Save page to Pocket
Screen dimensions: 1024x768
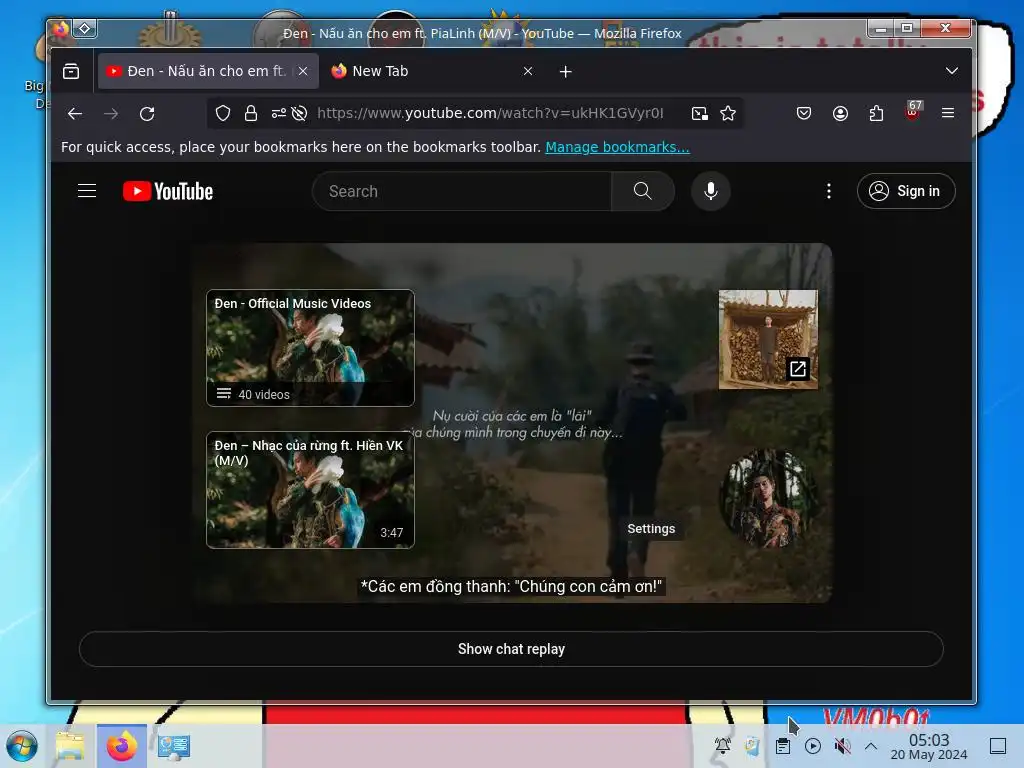(804, 114)
